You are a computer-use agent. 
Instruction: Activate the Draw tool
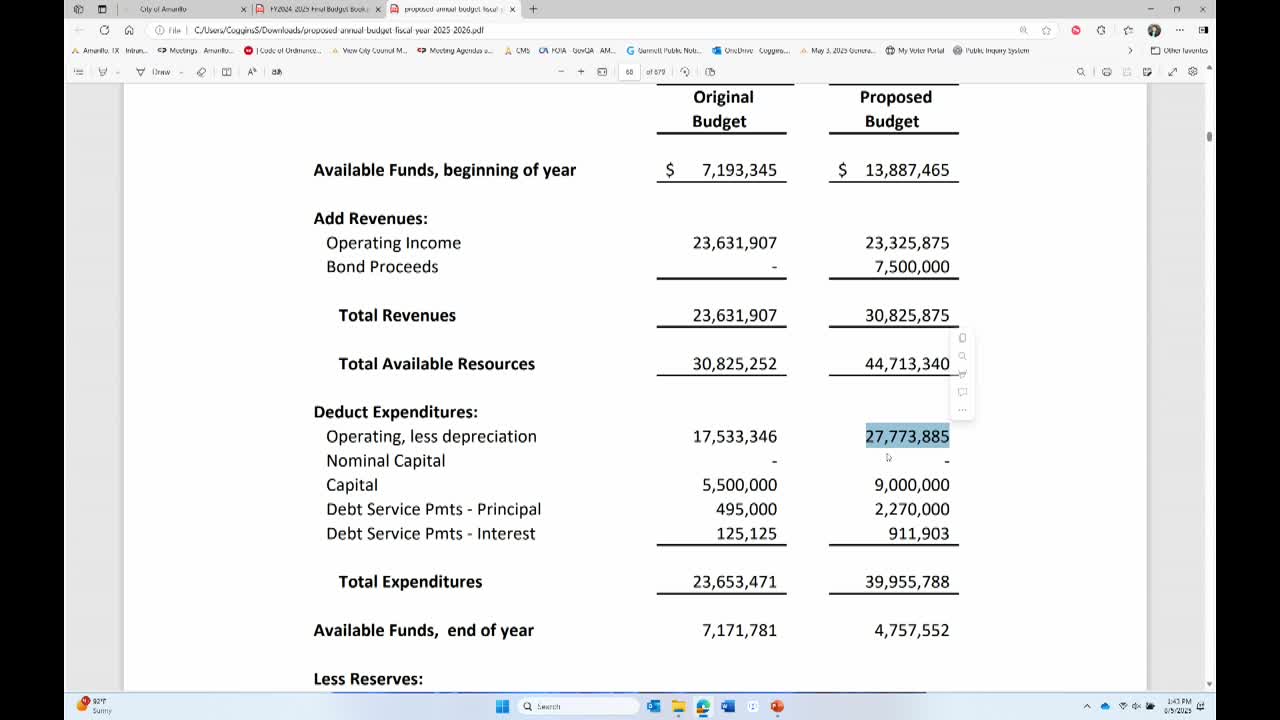(x=154, y=72)
